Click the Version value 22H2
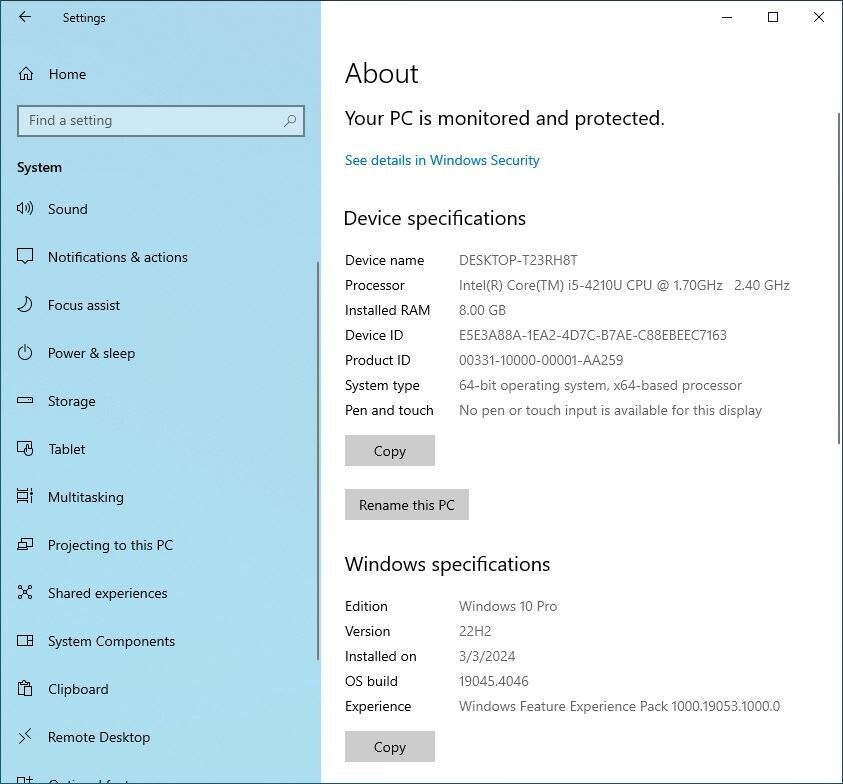Screen dimensions: 843x784 tap(475, 631)
